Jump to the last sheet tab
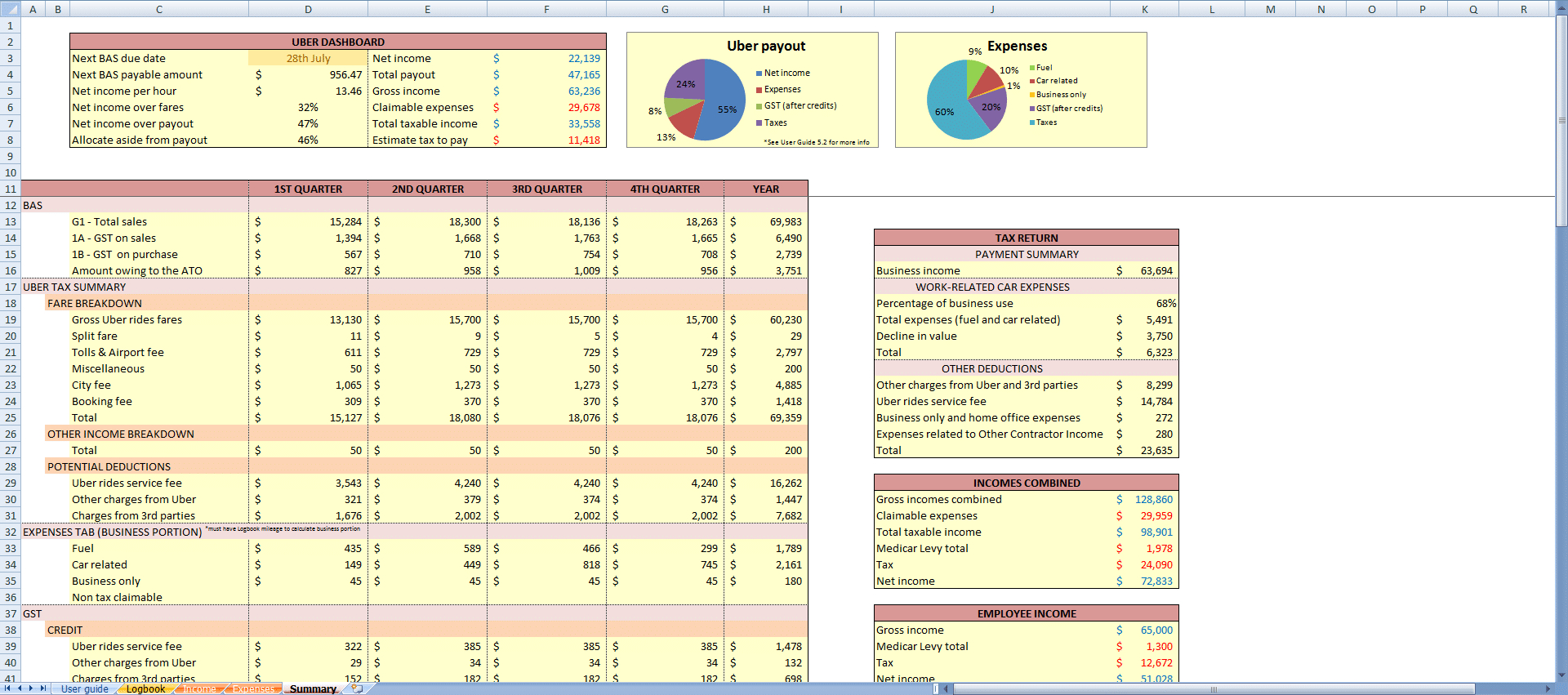 (43, 688)
